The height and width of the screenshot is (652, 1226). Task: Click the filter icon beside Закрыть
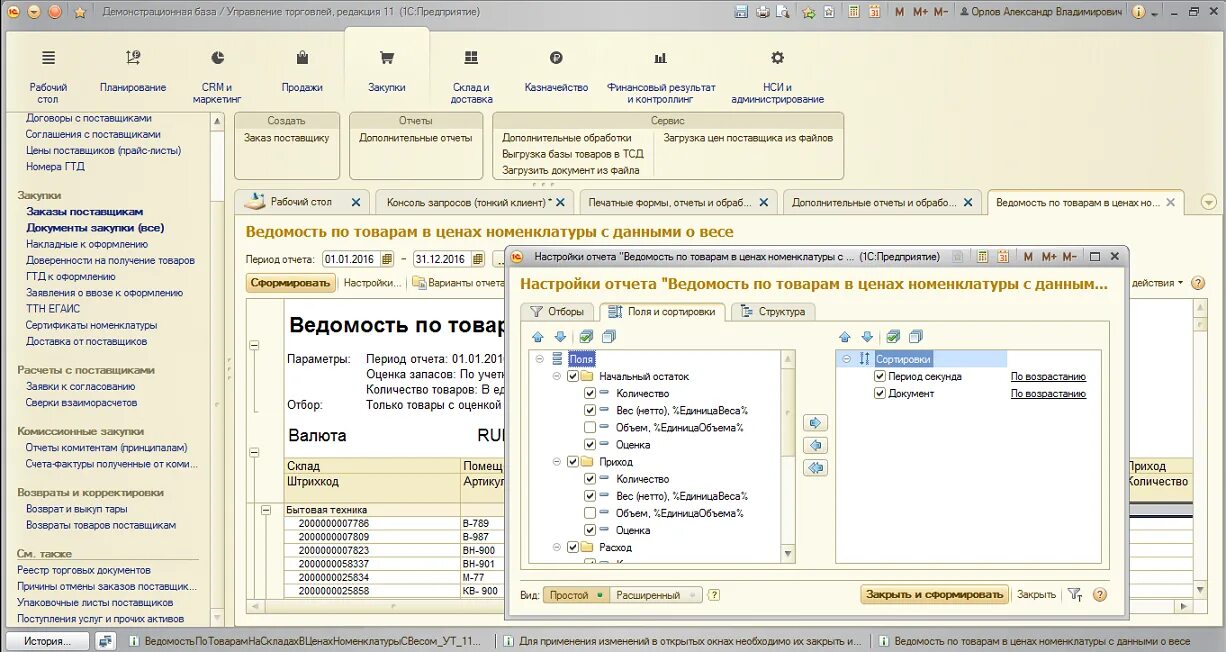1075,594
